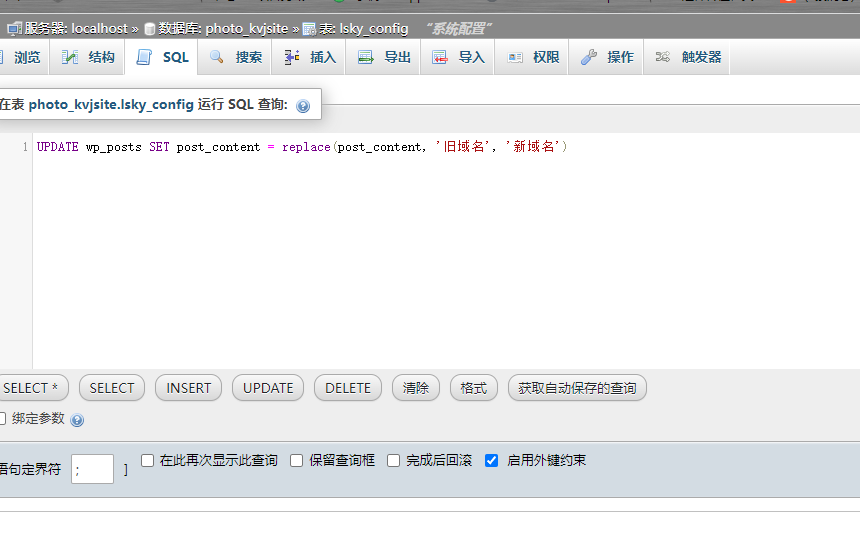Click the operations (操作) wrench icon

[x=589, y=57]
